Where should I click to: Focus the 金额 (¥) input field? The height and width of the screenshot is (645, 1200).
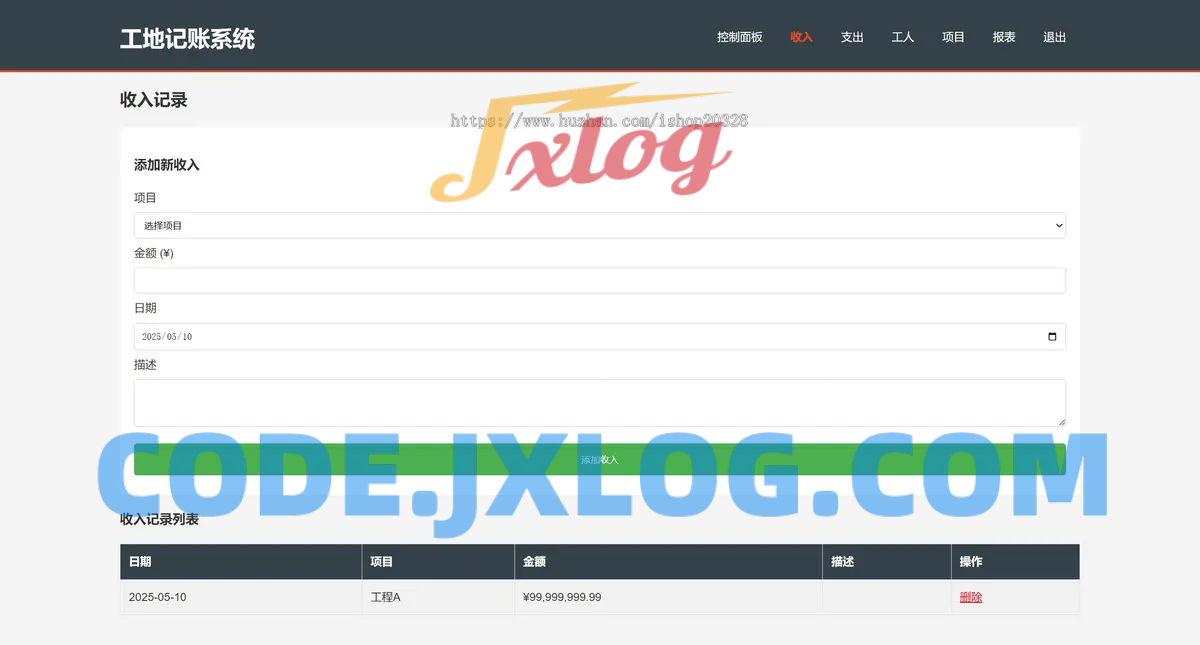(599, 281)
